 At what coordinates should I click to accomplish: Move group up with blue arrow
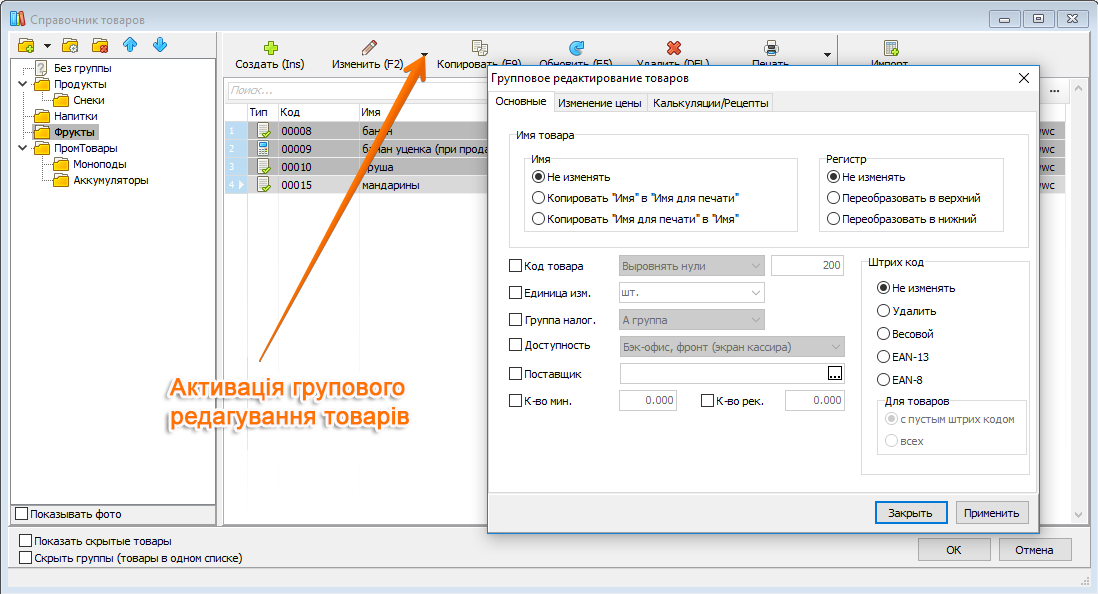tap(130, 45)
